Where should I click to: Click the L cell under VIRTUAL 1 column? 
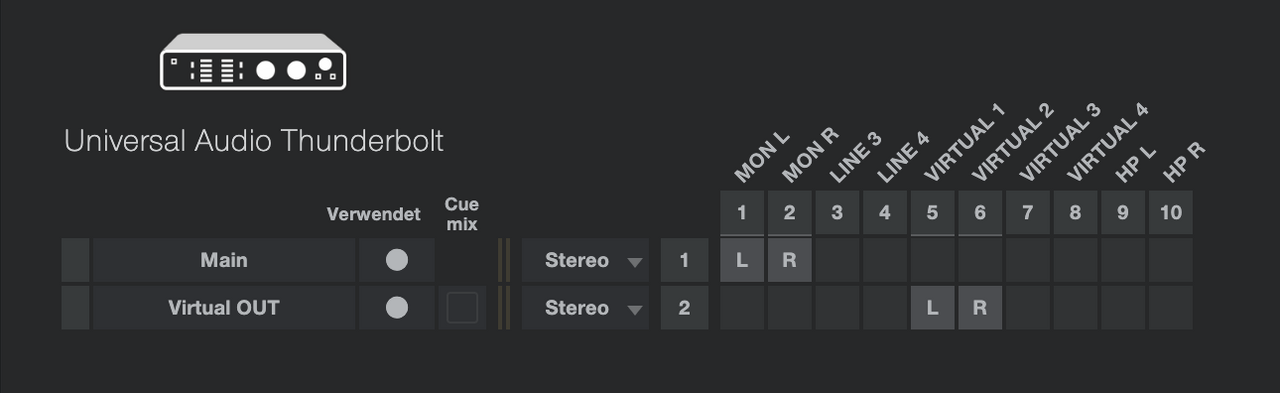(x=932, y=308)
